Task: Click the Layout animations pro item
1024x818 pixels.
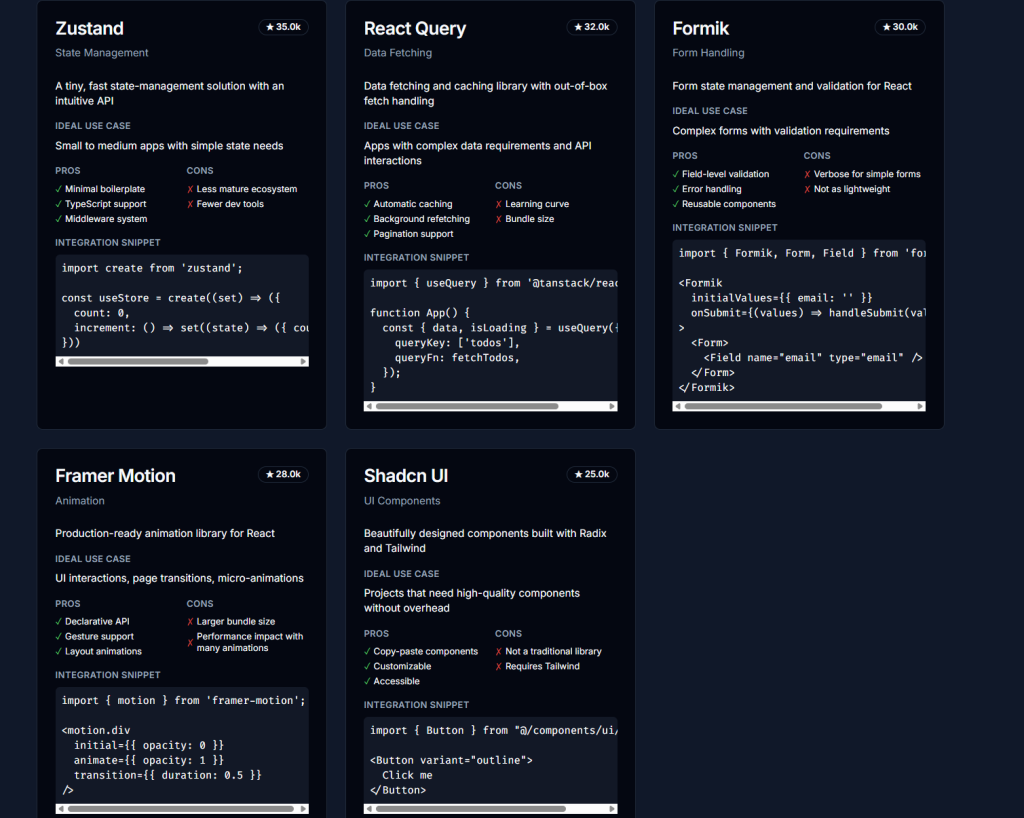Action: [99, 652]
